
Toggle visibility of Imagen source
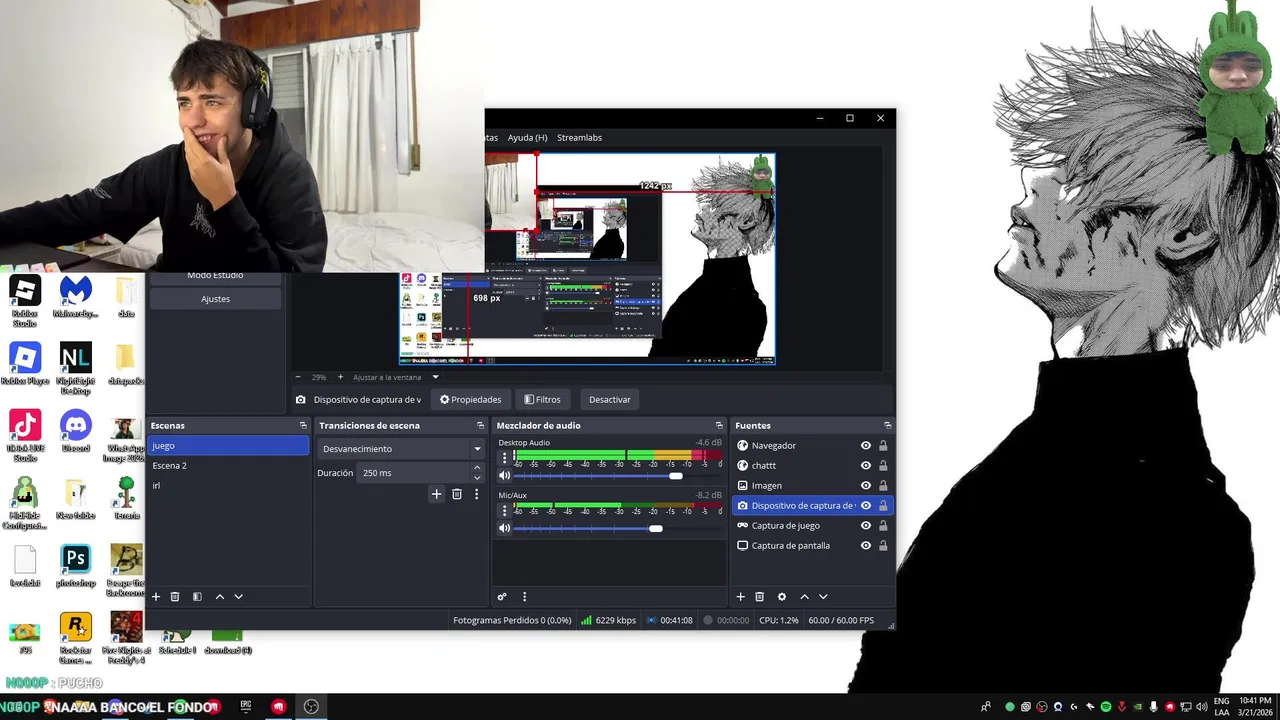point(866,486)
